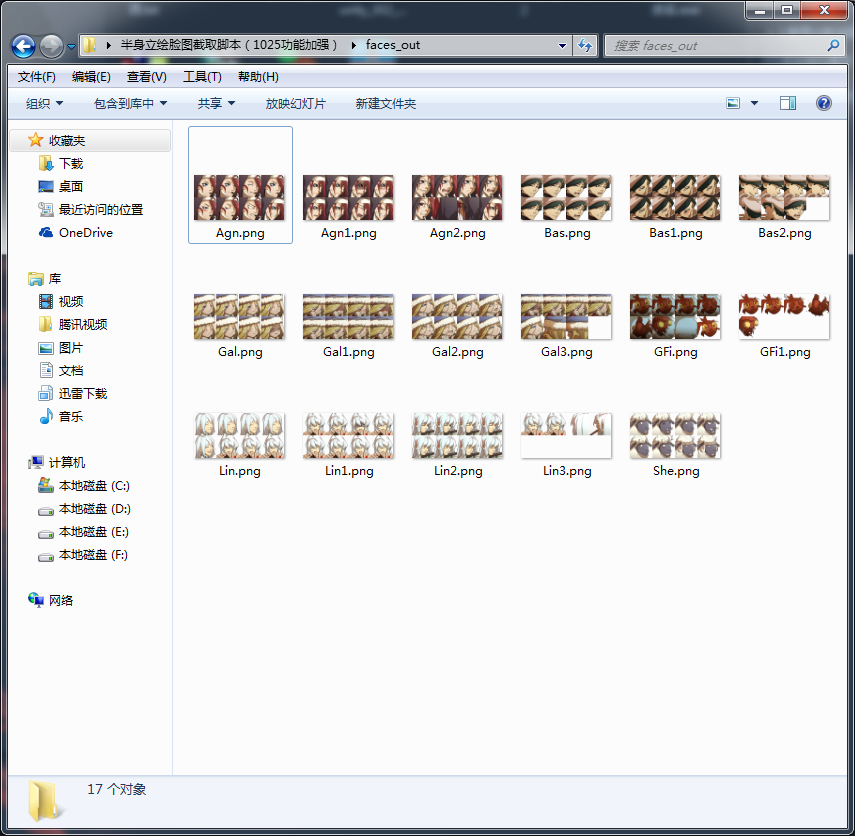
Task: Select the Lin3.png thumbnail
Action: 567,436
